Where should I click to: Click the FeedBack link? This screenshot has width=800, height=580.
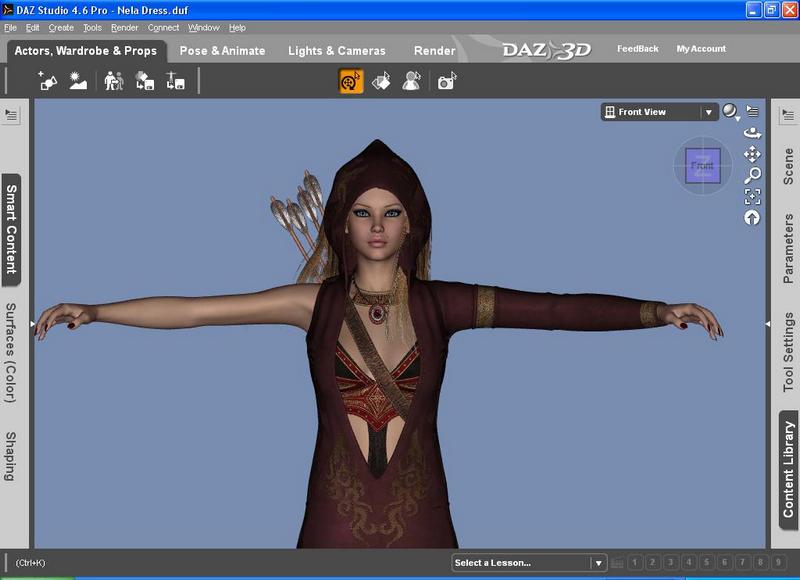[638, 49]
